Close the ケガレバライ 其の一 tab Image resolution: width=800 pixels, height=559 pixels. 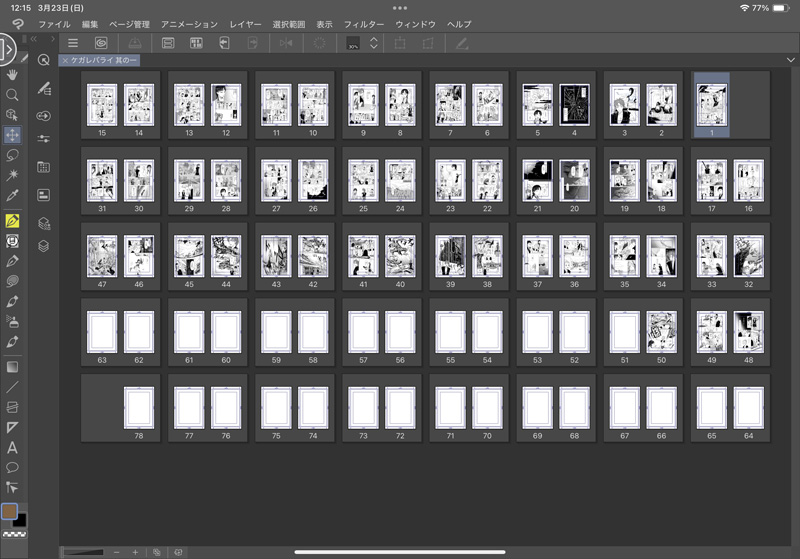tap(65, 61)
